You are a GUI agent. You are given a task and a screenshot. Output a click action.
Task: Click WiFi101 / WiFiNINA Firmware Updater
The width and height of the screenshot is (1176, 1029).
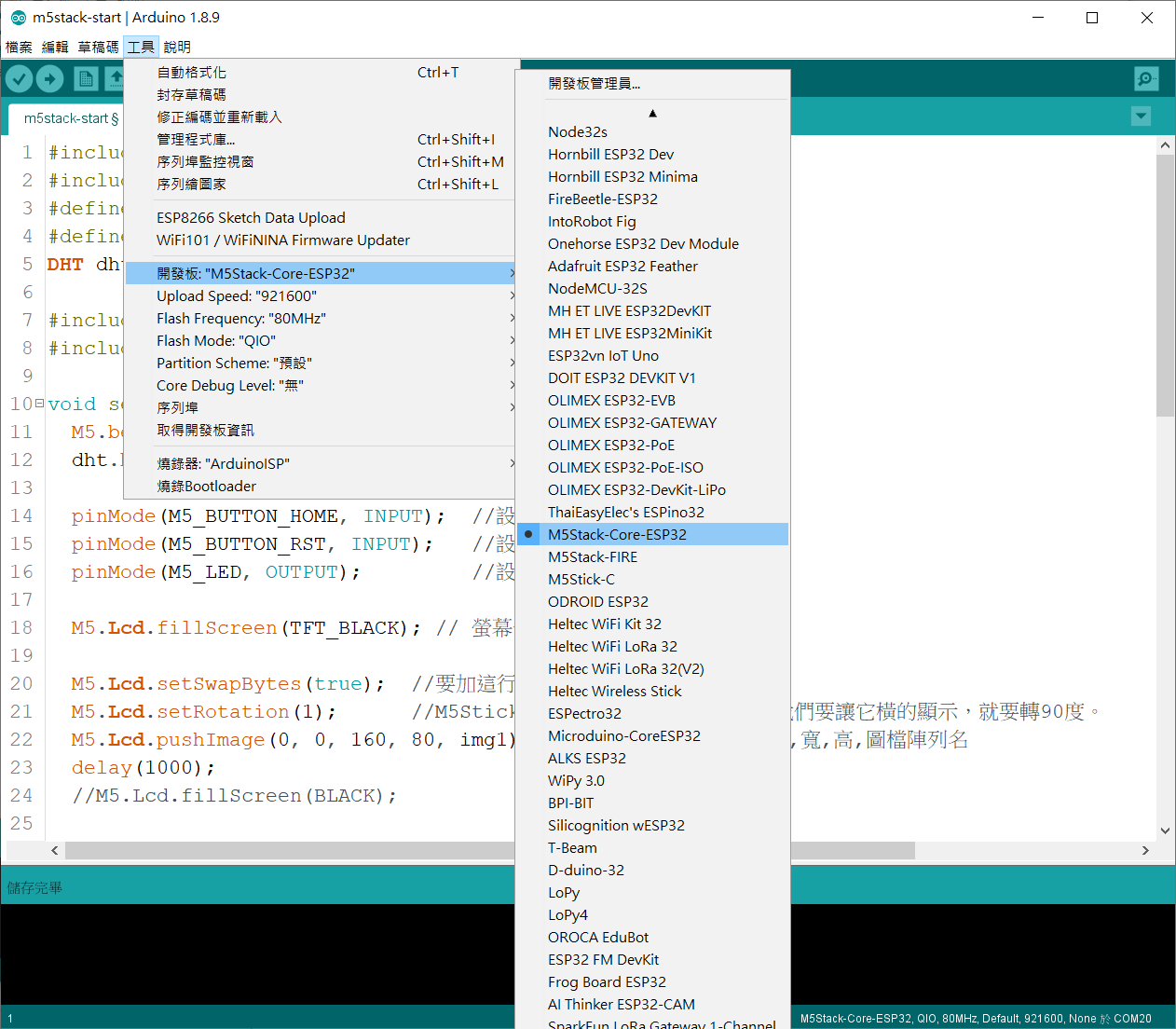click(321, 240)
